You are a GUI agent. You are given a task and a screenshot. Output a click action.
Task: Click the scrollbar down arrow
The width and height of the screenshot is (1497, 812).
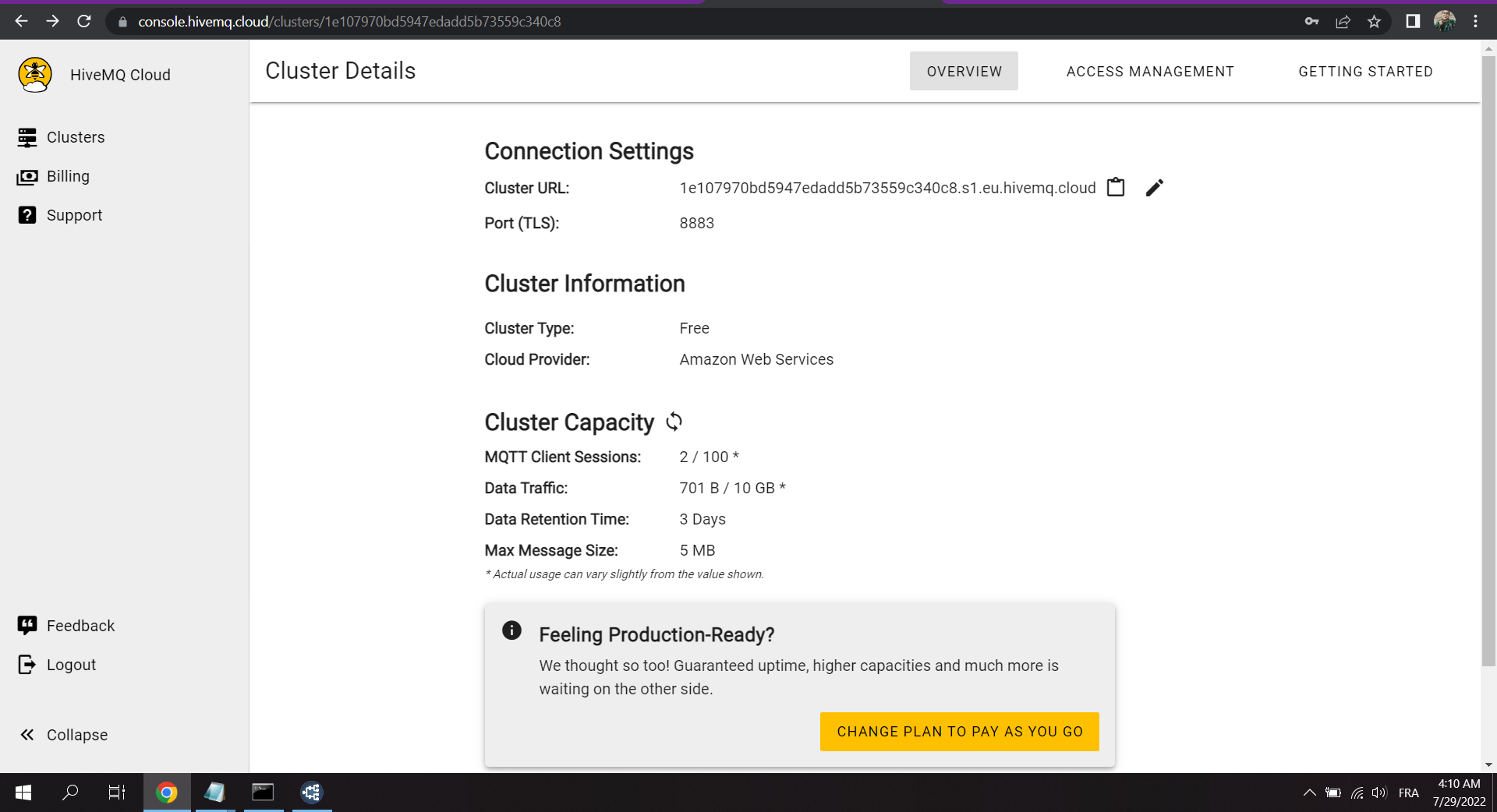coord(1488,765)
